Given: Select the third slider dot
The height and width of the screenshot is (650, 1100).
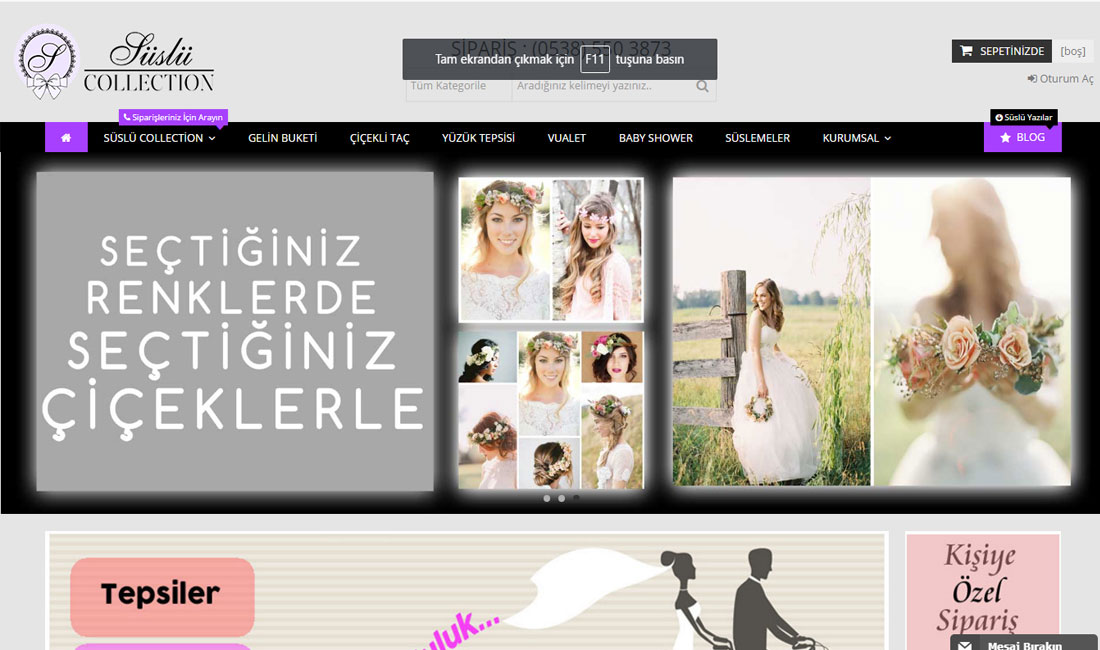Looking at the screenshot, I should pos(576,499).
